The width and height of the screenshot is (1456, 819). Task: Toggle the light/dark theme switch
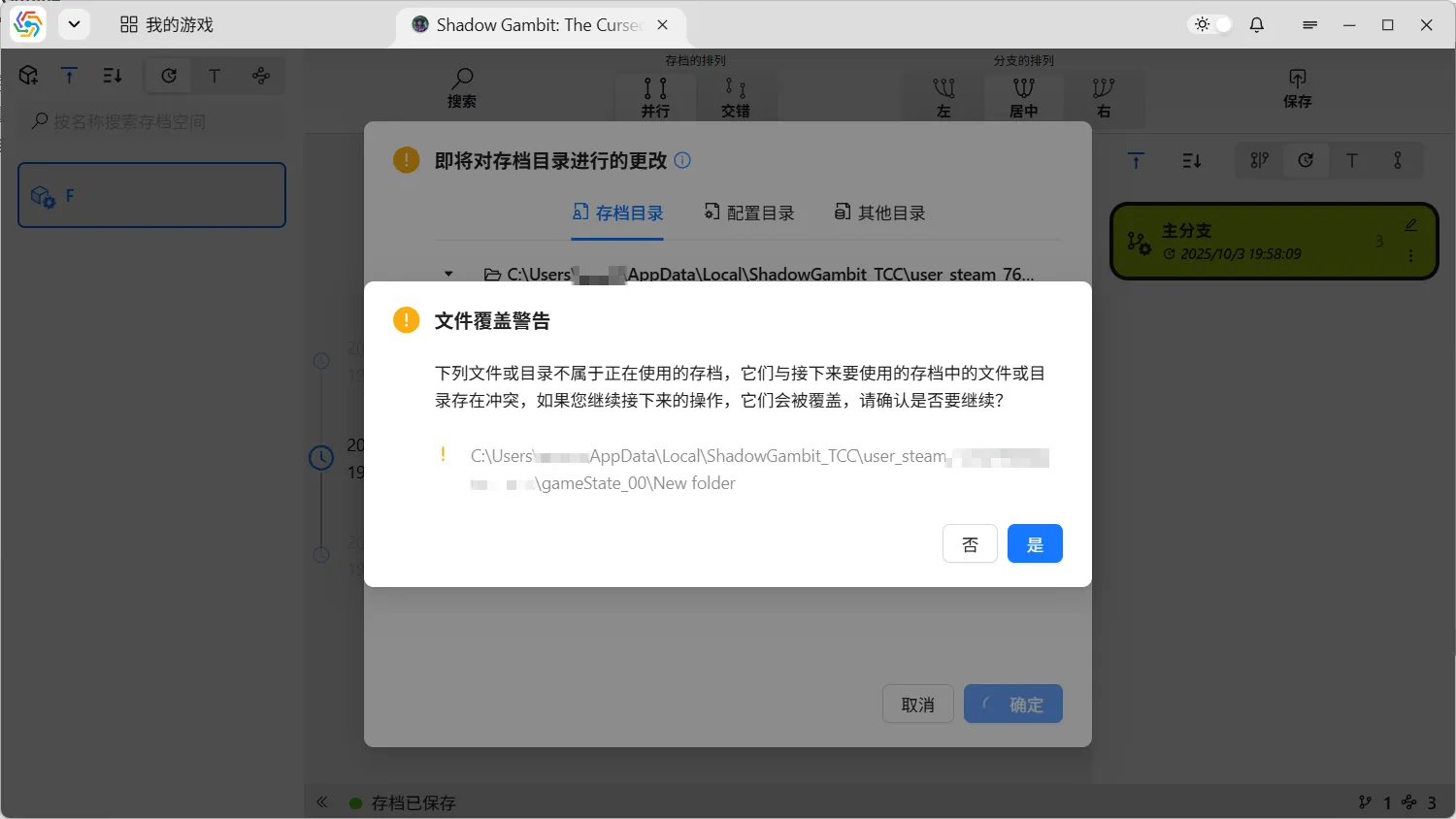[x=1212, y=24]
